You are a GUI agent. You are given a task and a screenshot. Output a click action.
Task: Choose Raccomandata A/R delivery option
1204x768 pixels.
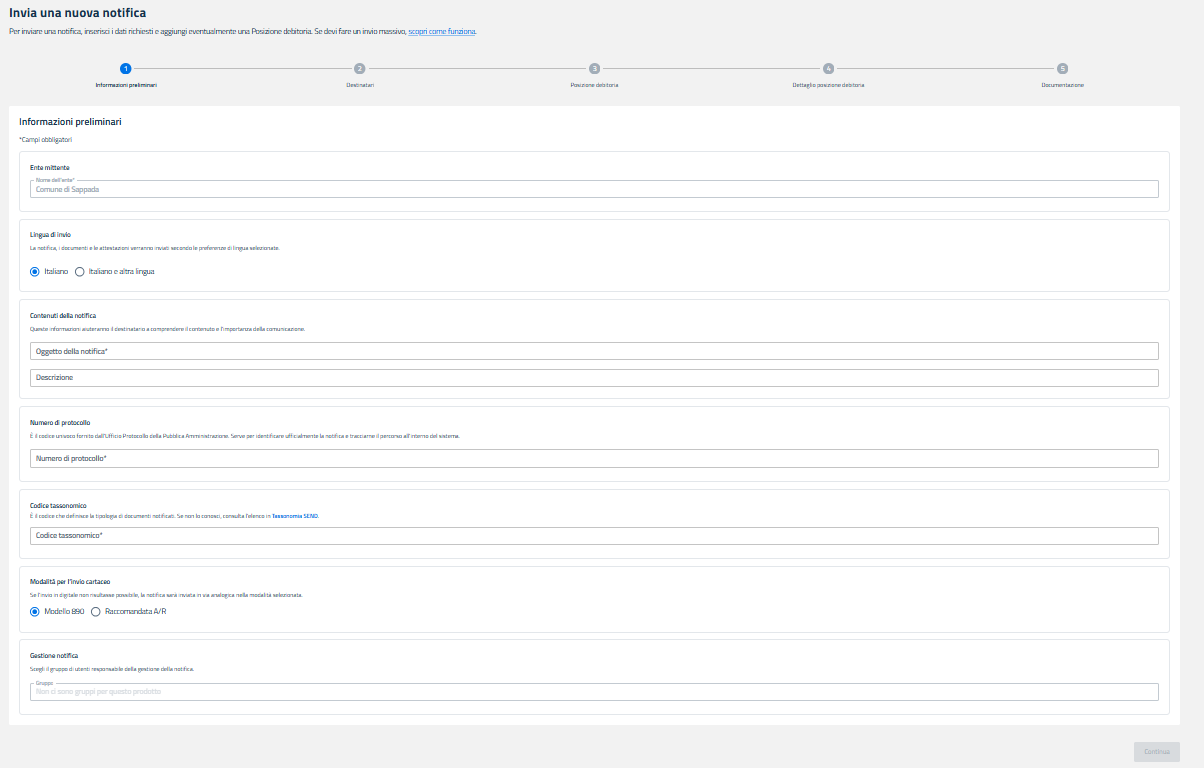(x=96, y=611)
